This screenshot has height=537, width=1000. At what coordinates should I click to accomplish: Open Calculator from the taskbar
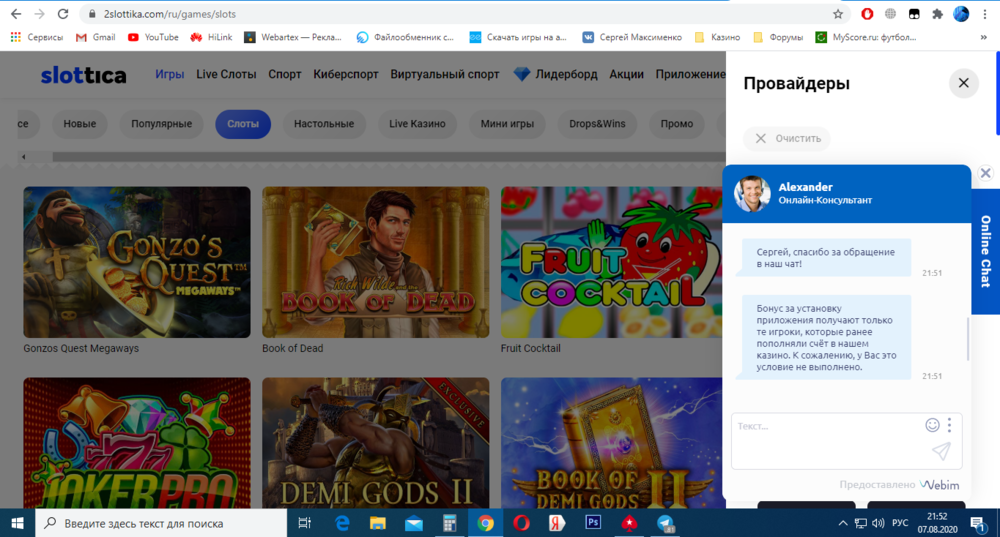click(x=450, y=523)
